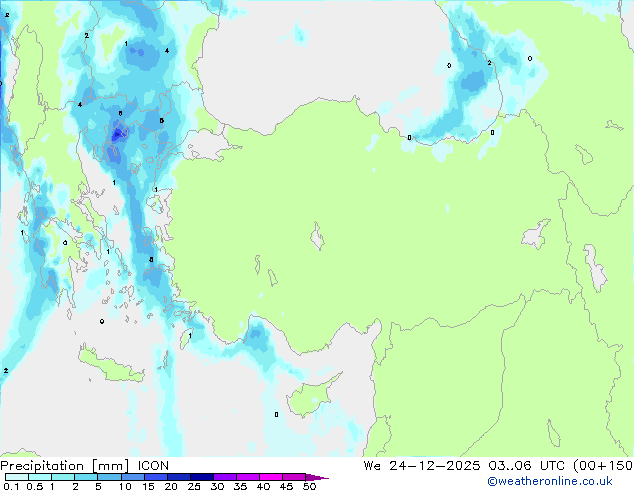Click the "We 24-12-2025" date text

[422, 466]
